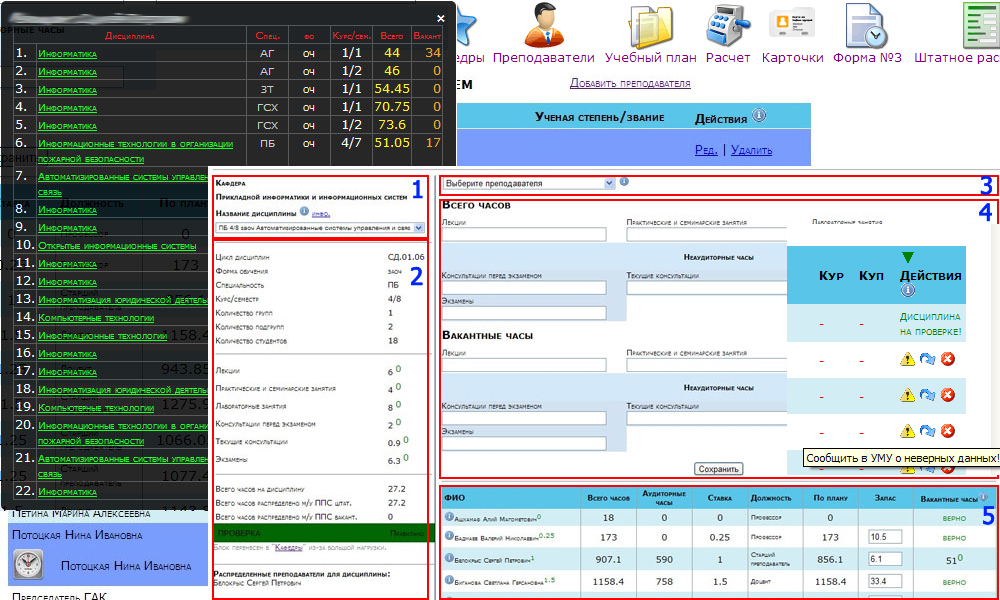Click the Сохранить button

point(717,469)
